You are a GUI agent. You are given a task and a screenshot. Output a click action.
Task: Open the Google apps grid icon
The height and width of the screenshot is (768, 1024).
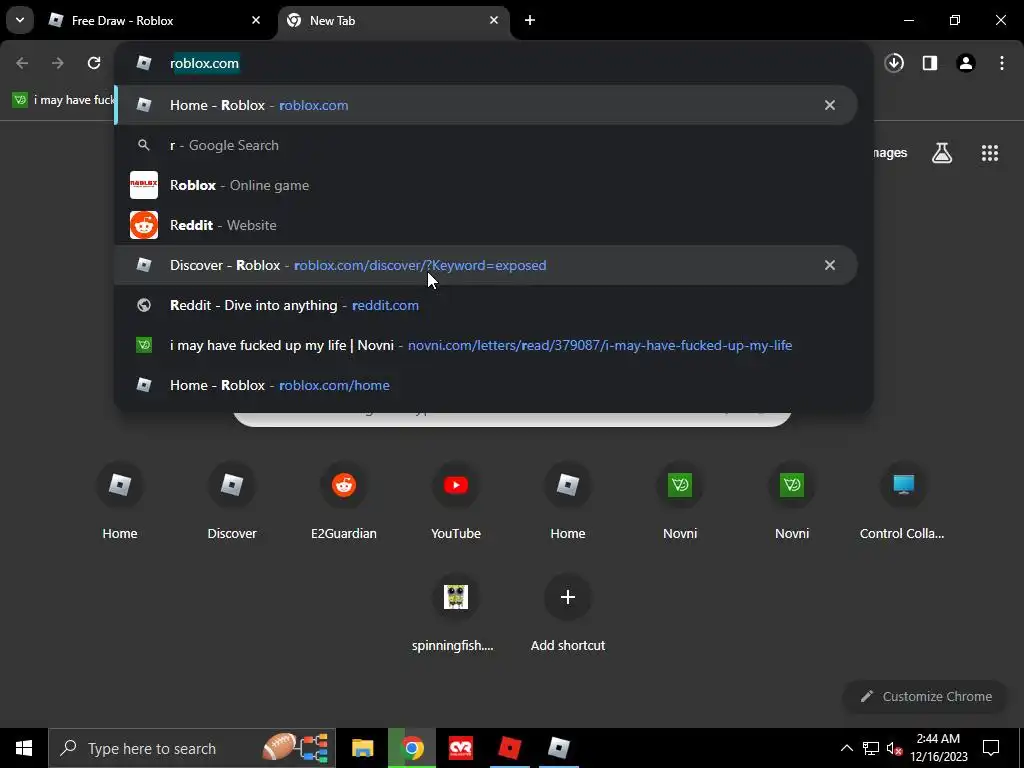[989, 153]
